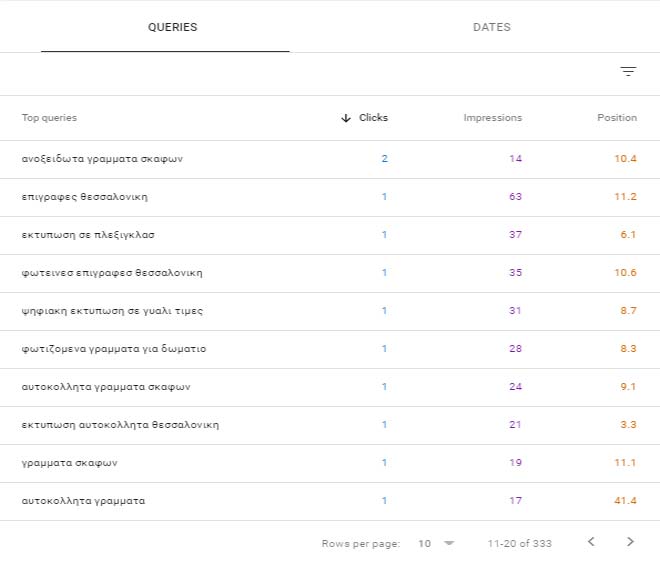Click the φωτεινες επιγραφες θεσσαλονικη query

point(112,273)
